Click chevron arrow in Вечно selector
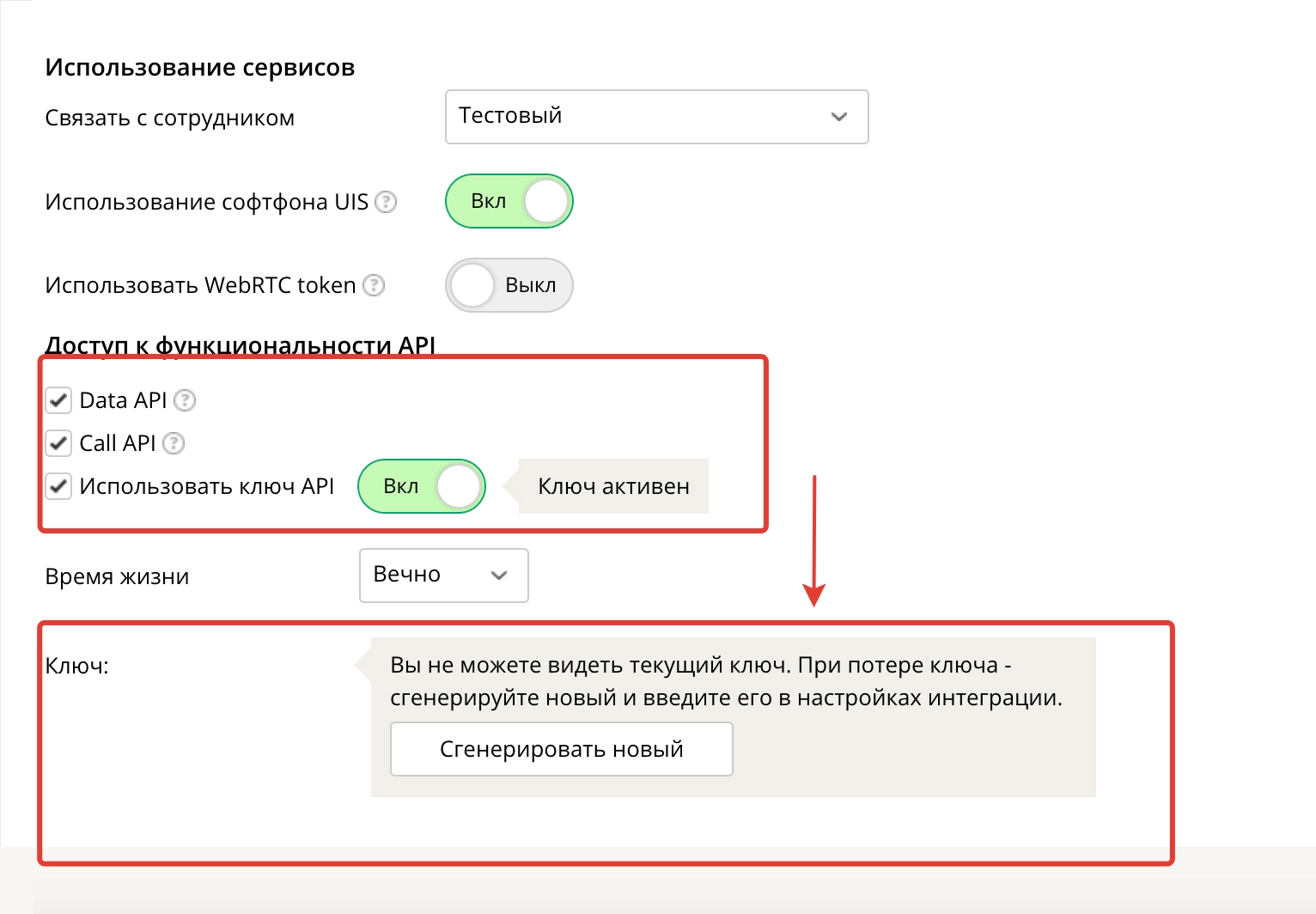This screenshot has width=1316, height=914. pyautogui.click(x=499, y=576)
